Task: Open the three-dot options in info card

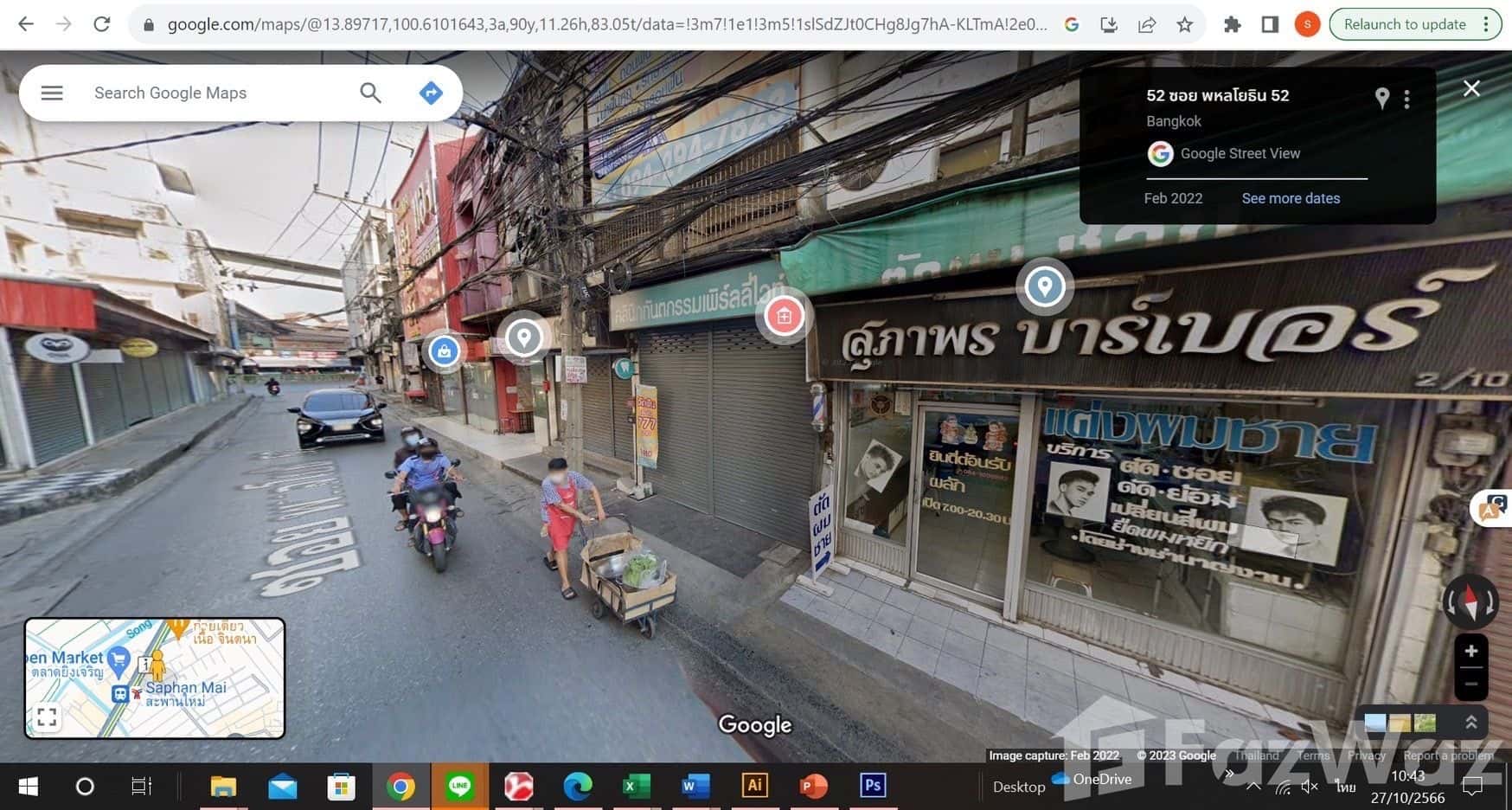Action: pyautogui.click(x=1407, y=100)
